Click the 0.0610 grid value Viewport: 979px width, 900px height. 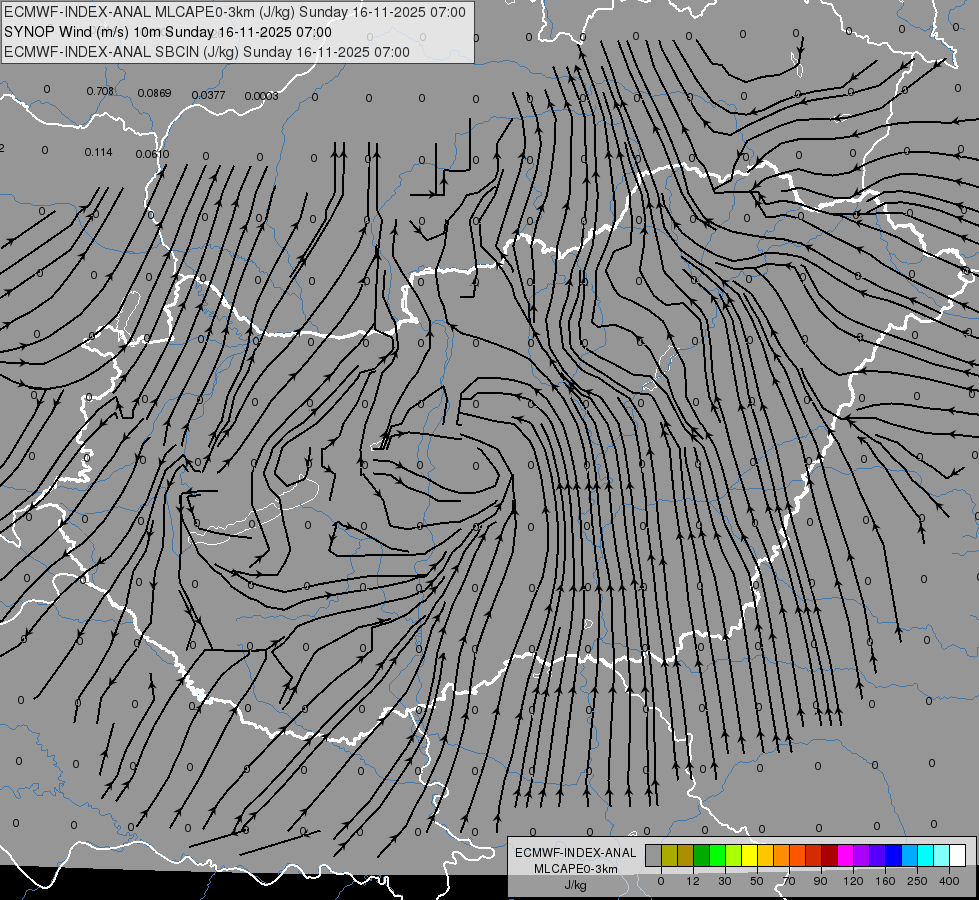click(152, 154)
